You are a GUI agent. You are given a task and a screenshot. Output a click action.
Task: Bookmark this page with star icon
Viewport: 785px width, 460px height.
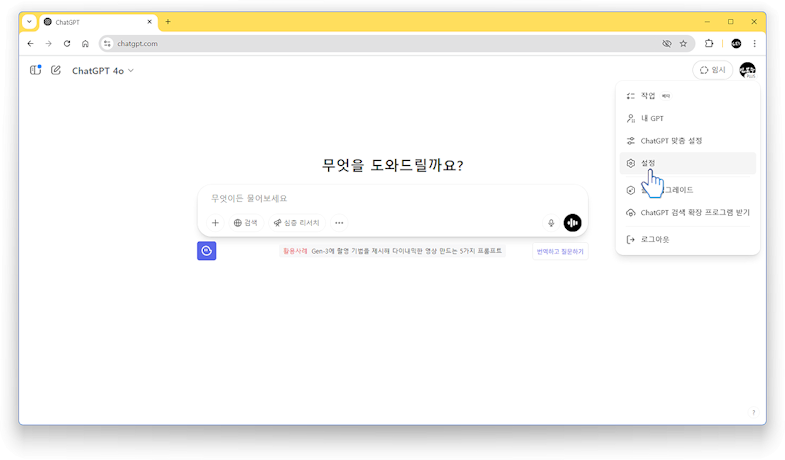pos(683,44)
